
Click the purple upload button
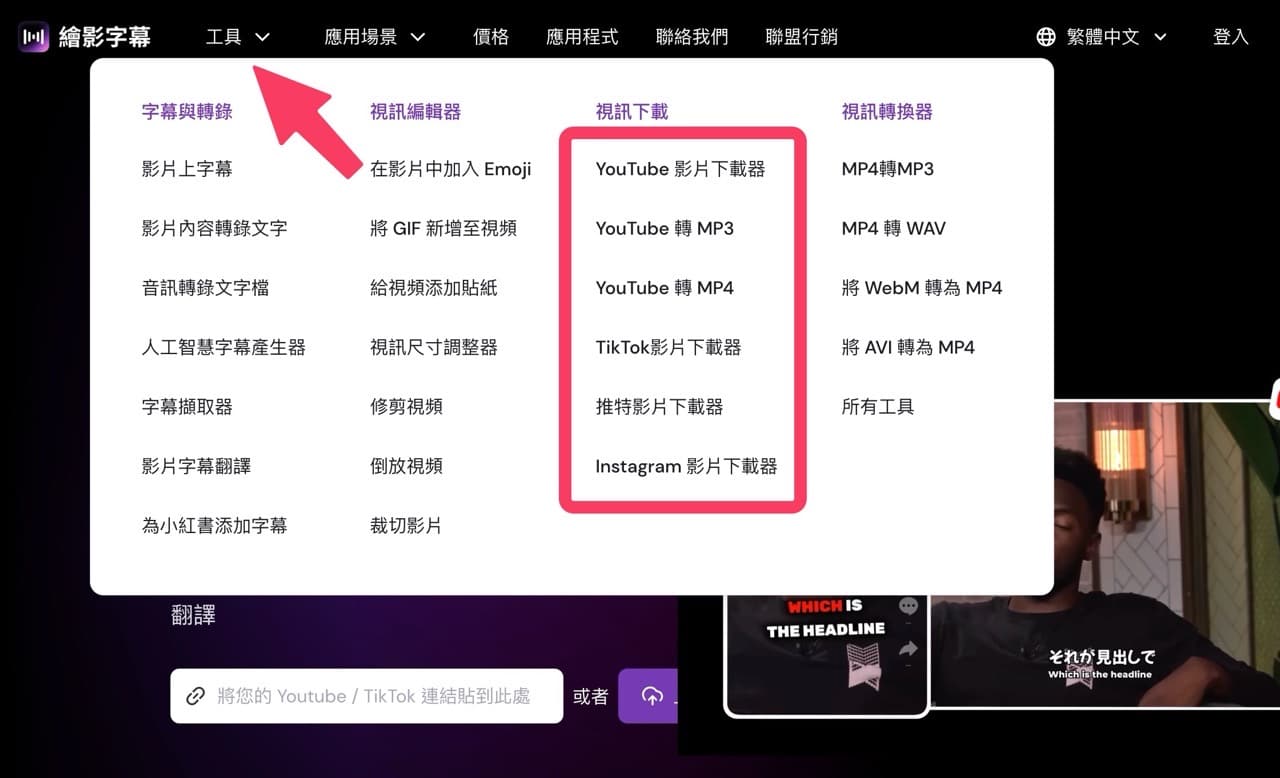click(x=648, y=696)
